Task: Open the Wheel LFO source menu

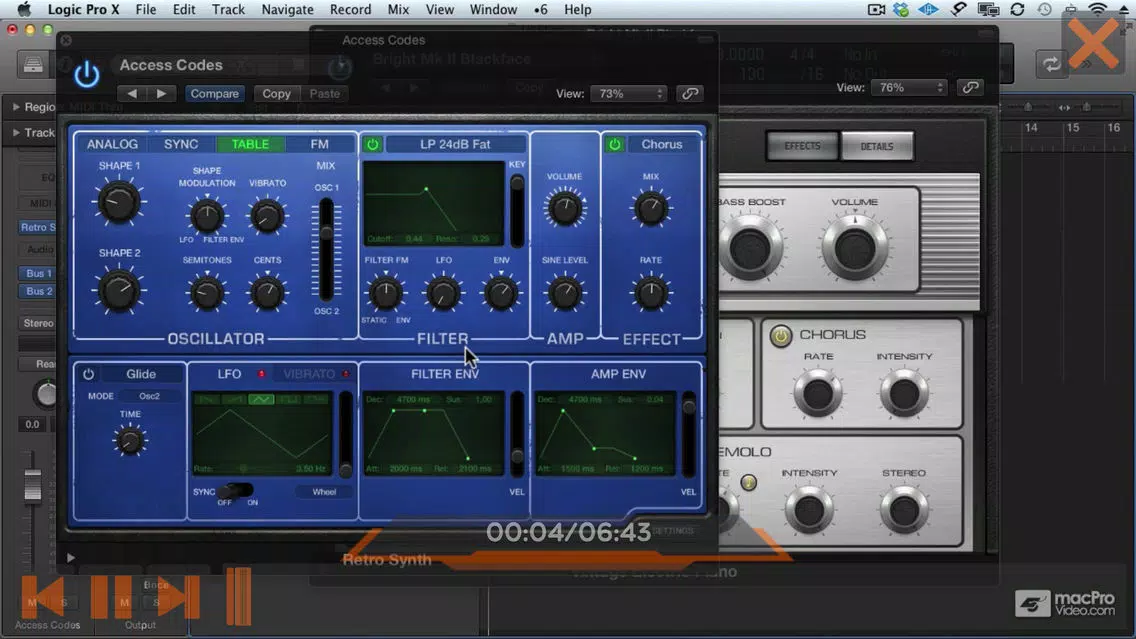Action: pyautogui.click(x=324, y=492)
